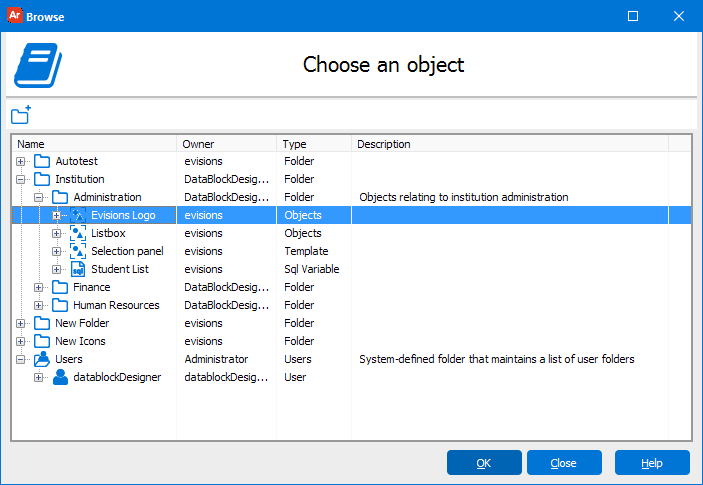703x485 pixels.
Task: Click the Institution folder icon
Action: (42, 179)
